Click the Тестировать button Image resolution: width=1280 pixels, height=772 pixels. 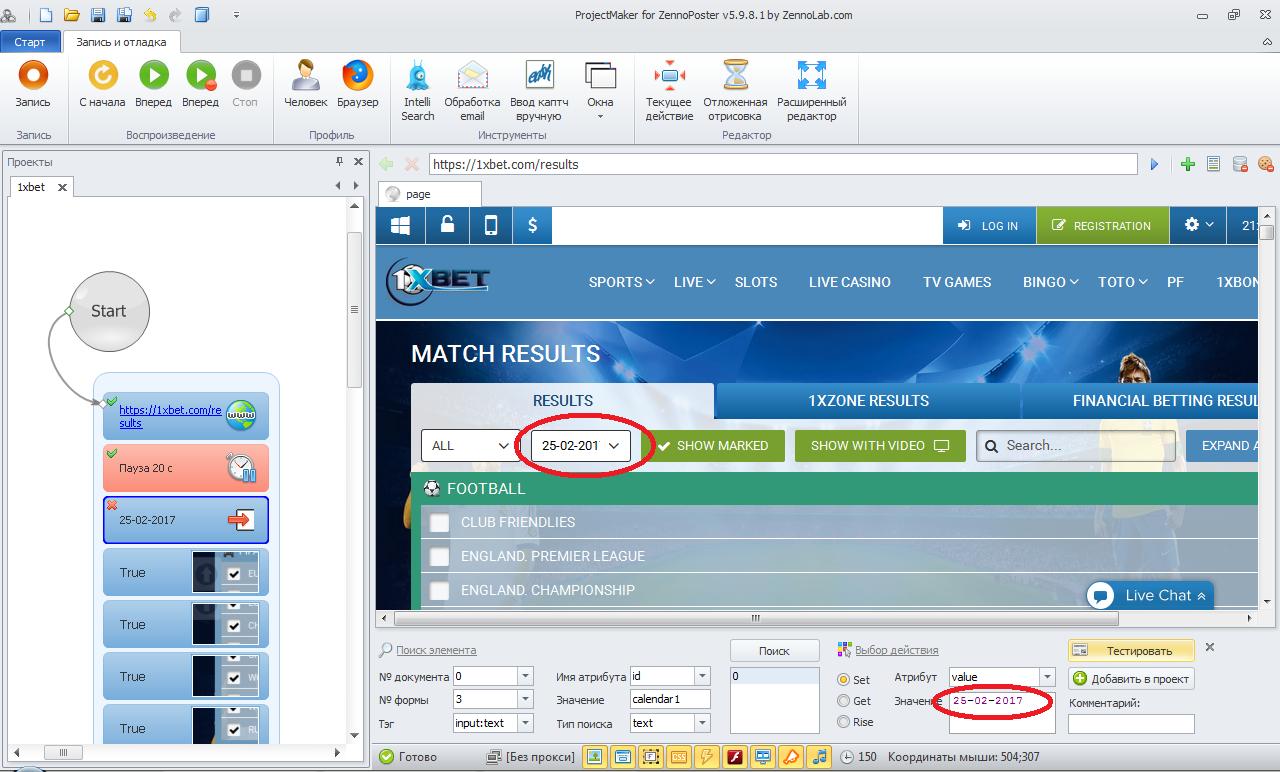[1131, 651]
